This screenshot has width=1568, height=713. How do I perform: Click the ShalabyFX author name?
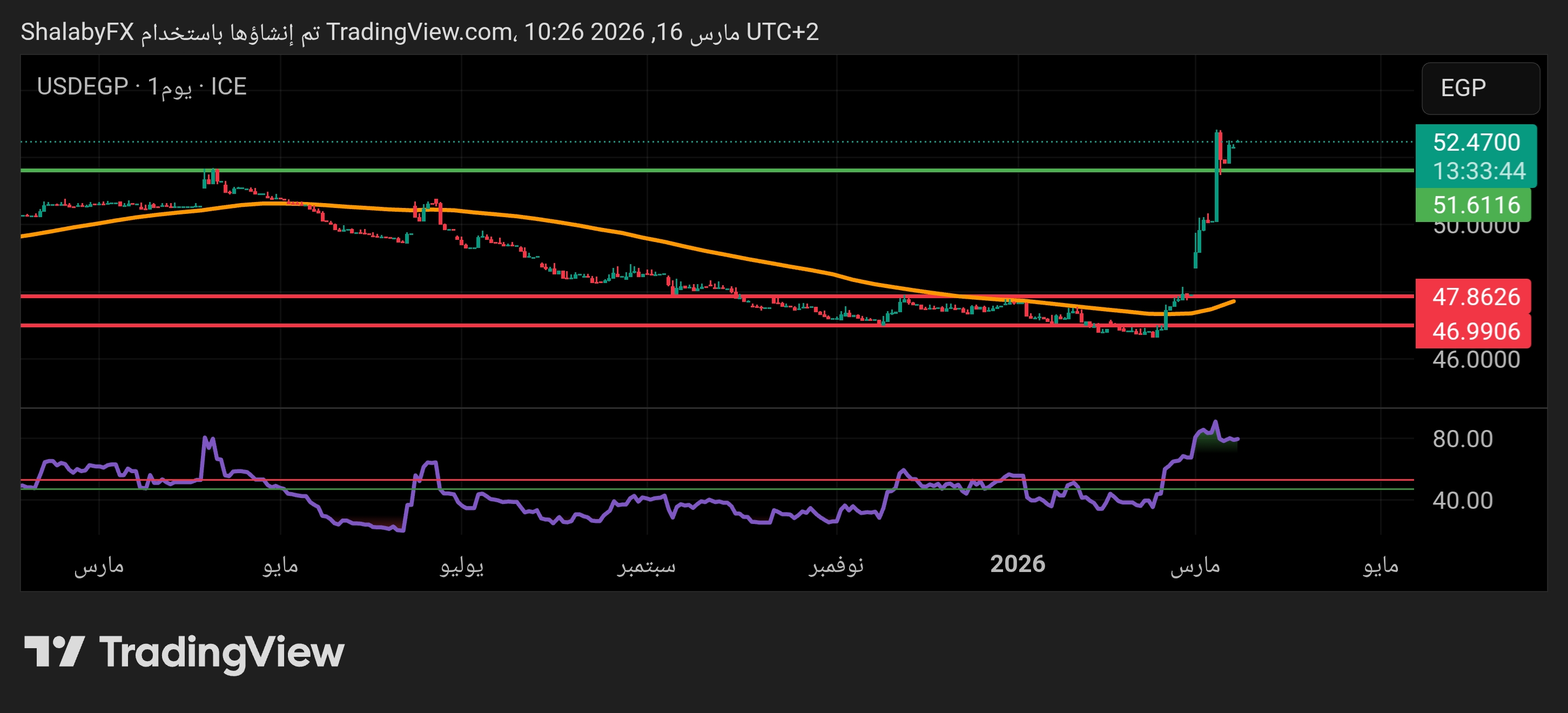point(77,32)
